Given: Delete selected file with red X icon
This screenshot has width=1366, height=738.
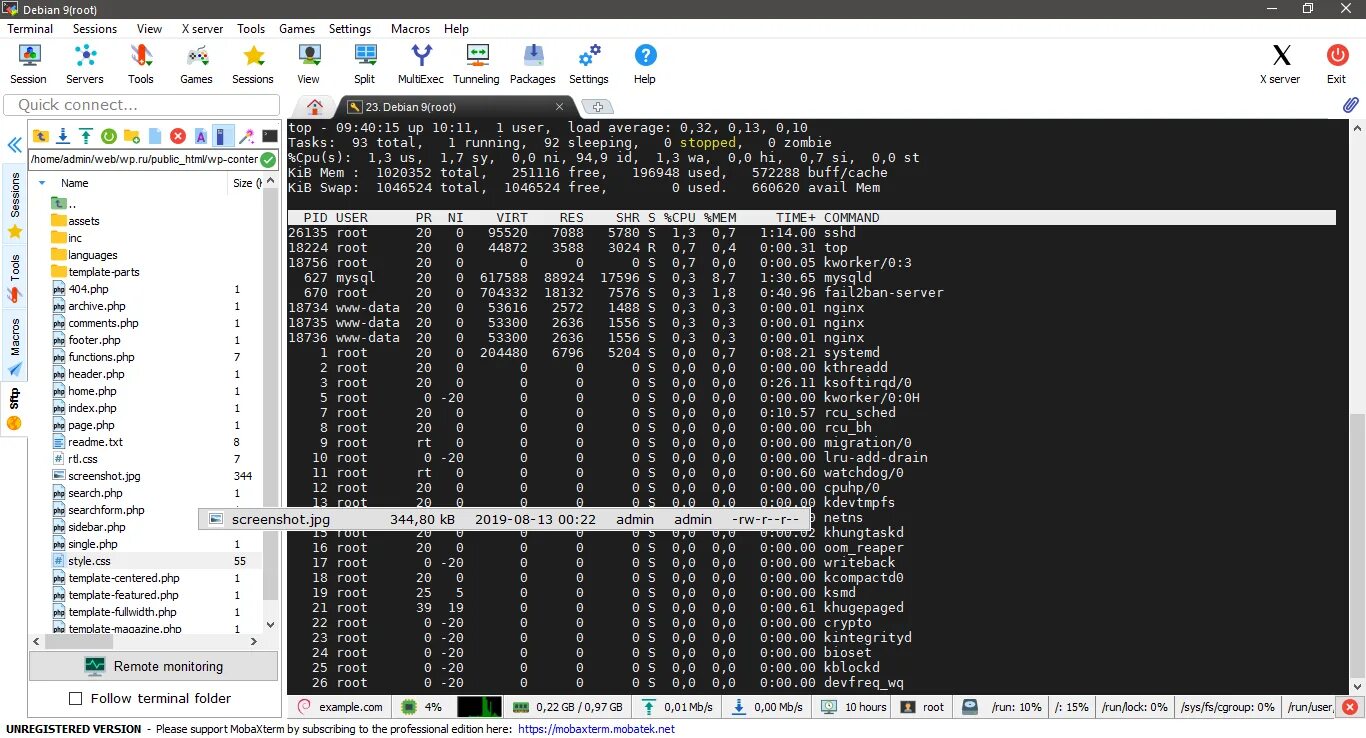Looking at the screenshot, I should coord(178,136).
